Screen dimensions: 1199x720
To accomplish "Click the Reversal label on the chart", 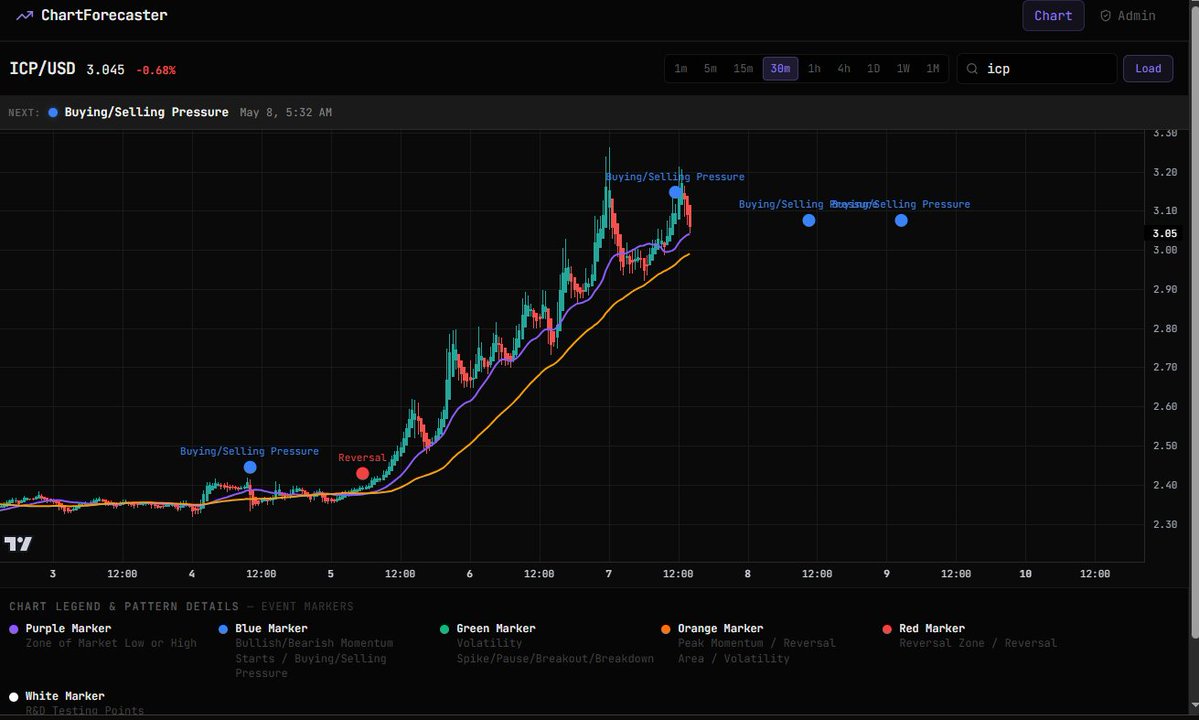I will pos(362,458).
